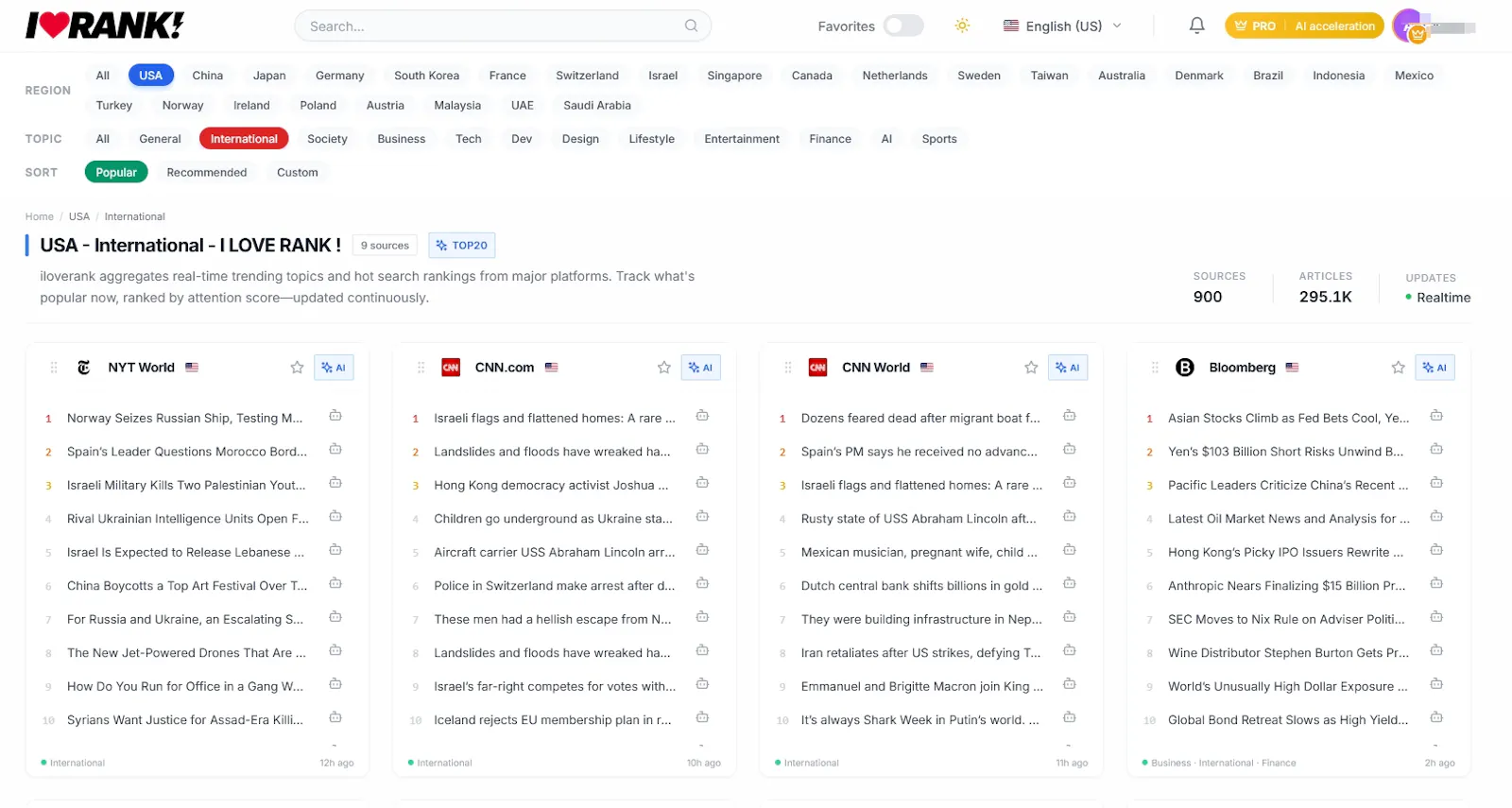1512x808 pixels.
Task: Go to USA breadcrumb
Action: point(79,216)
